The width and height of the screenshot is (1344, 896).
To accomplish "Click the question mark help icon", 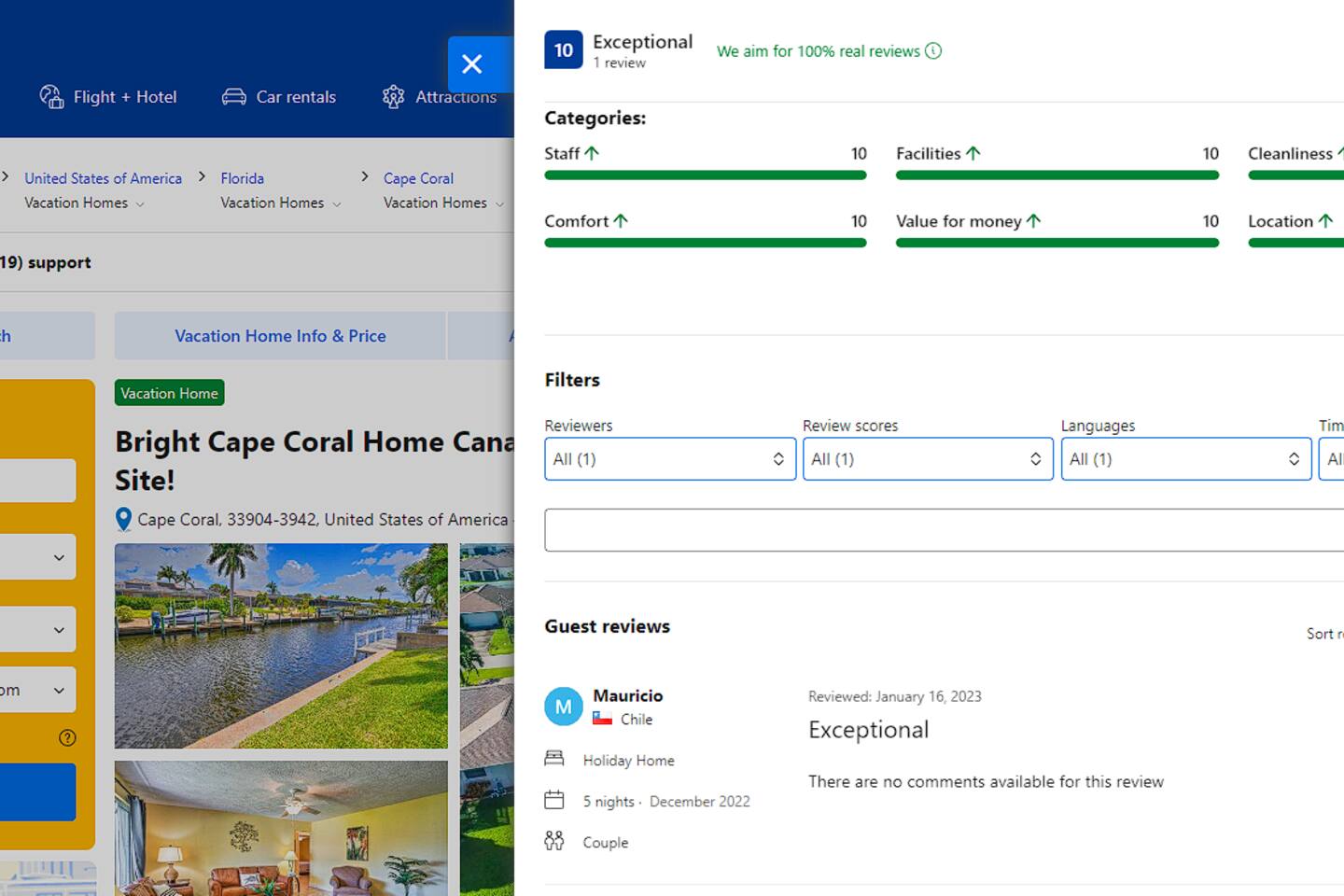I will click(67, 737).
